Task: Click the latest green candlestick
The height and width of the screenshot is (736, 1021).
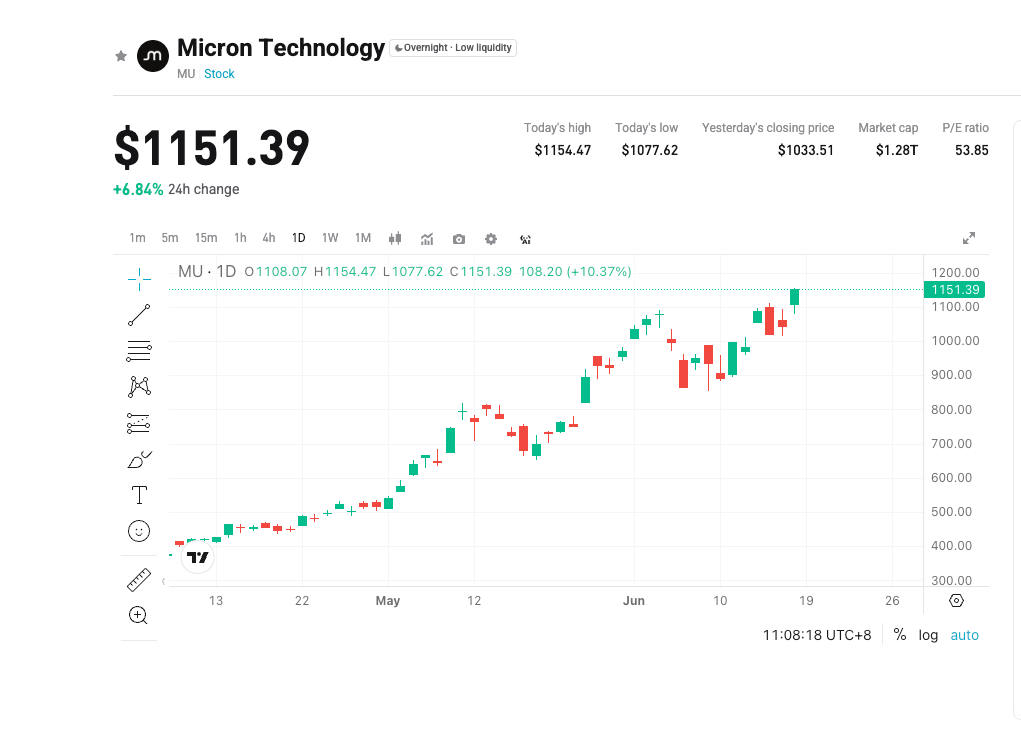Action: [794, 298]
